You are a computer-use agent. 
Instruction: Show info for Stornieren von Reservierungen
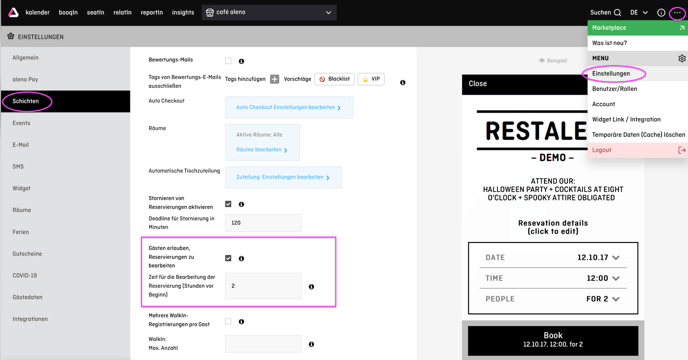tap(241, 205)
